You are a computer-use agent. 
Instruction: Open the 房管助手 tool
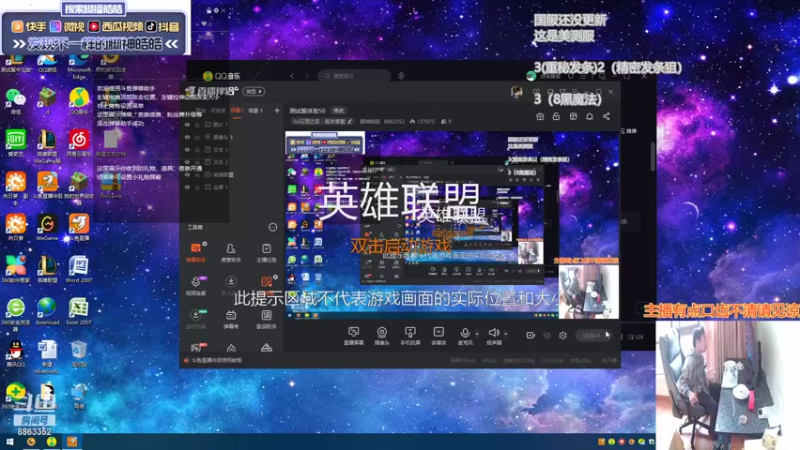231,252
